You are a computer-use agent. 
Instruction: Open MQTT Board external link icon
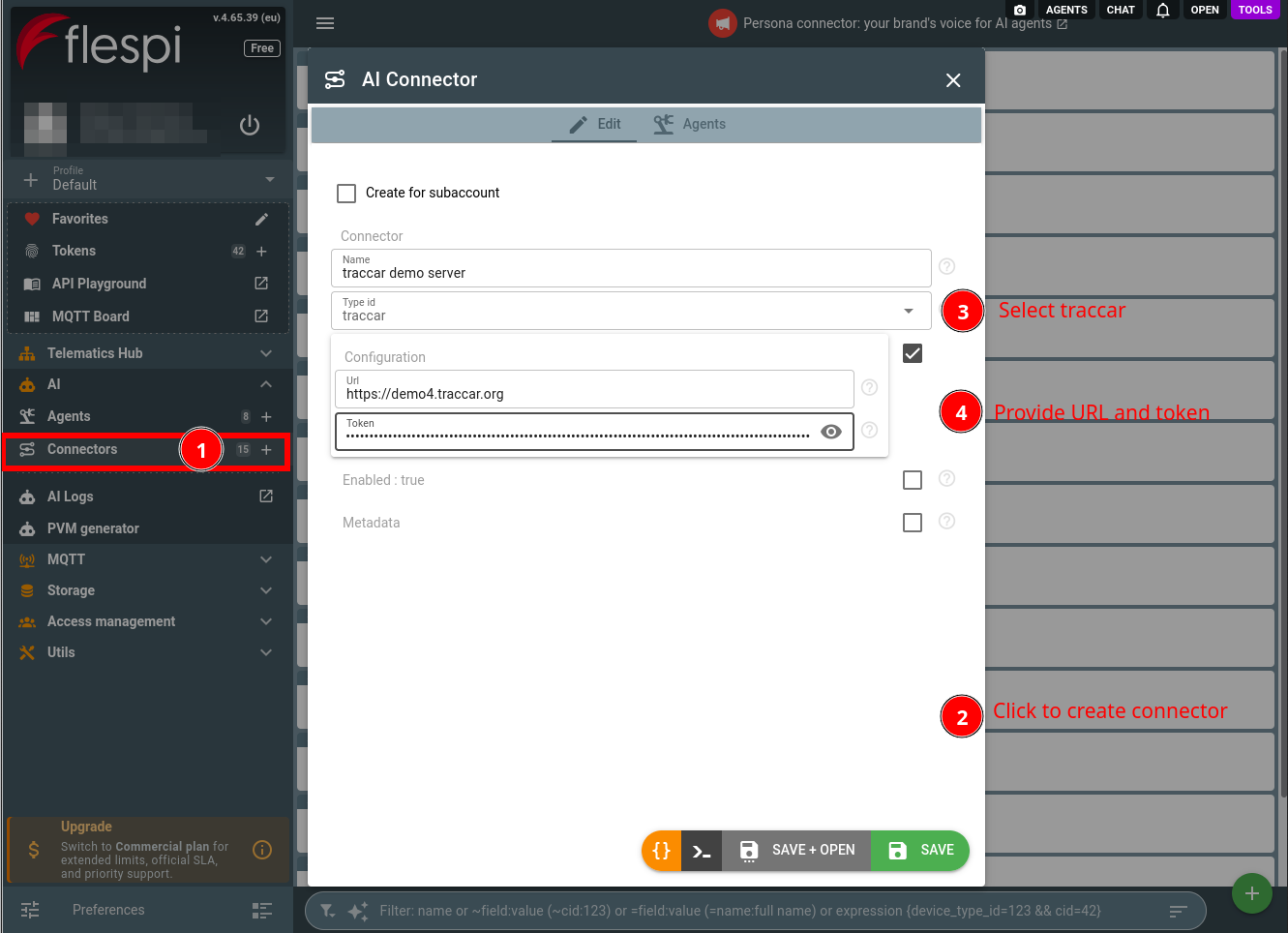(261, 316)
